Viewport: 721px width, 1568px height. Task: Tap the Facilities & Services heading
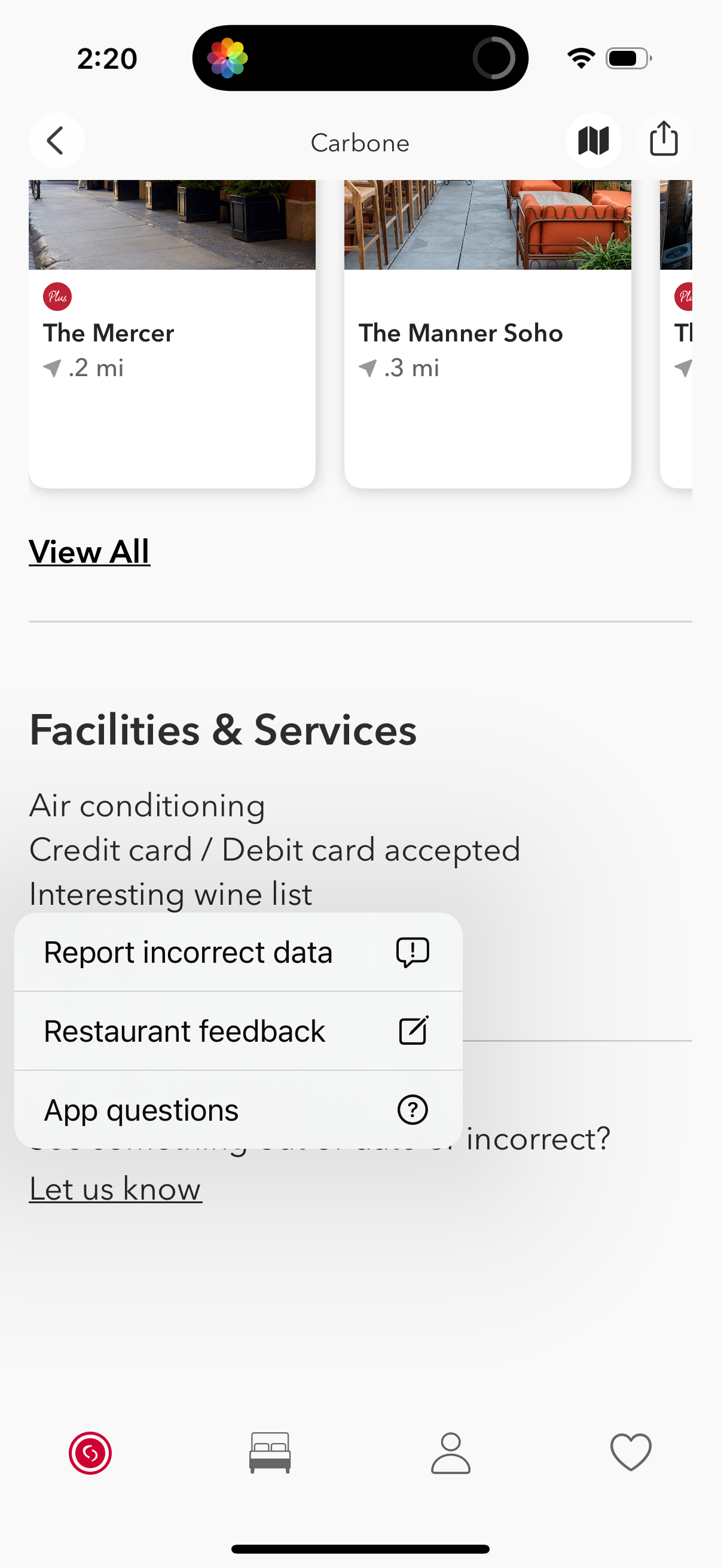pos(222,730)
